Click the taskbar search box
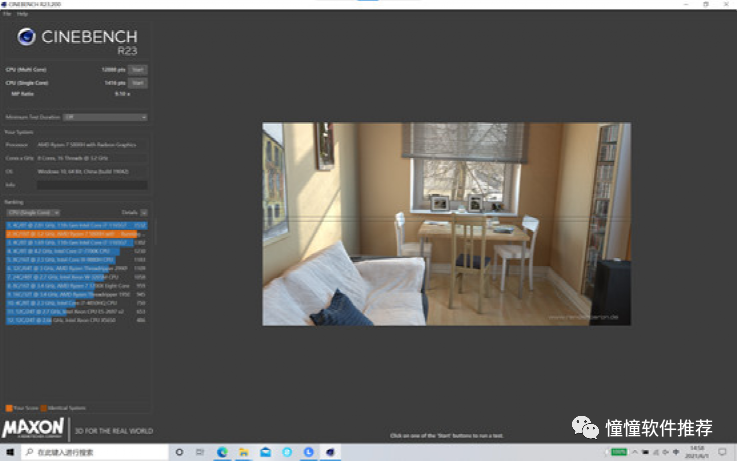Image resolution: width=737 pixels, height=461 pixels. pos(95,452)
